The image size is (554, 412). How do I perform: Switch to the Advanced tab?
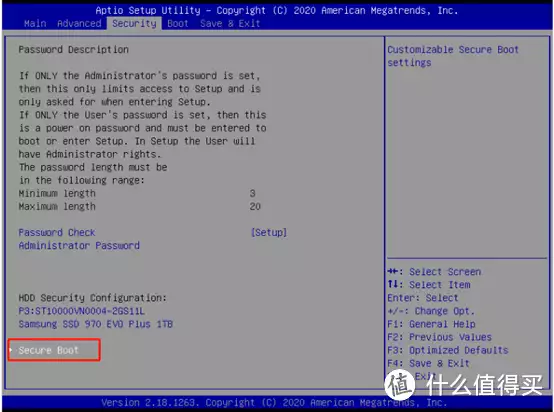(x=79, y=24)
